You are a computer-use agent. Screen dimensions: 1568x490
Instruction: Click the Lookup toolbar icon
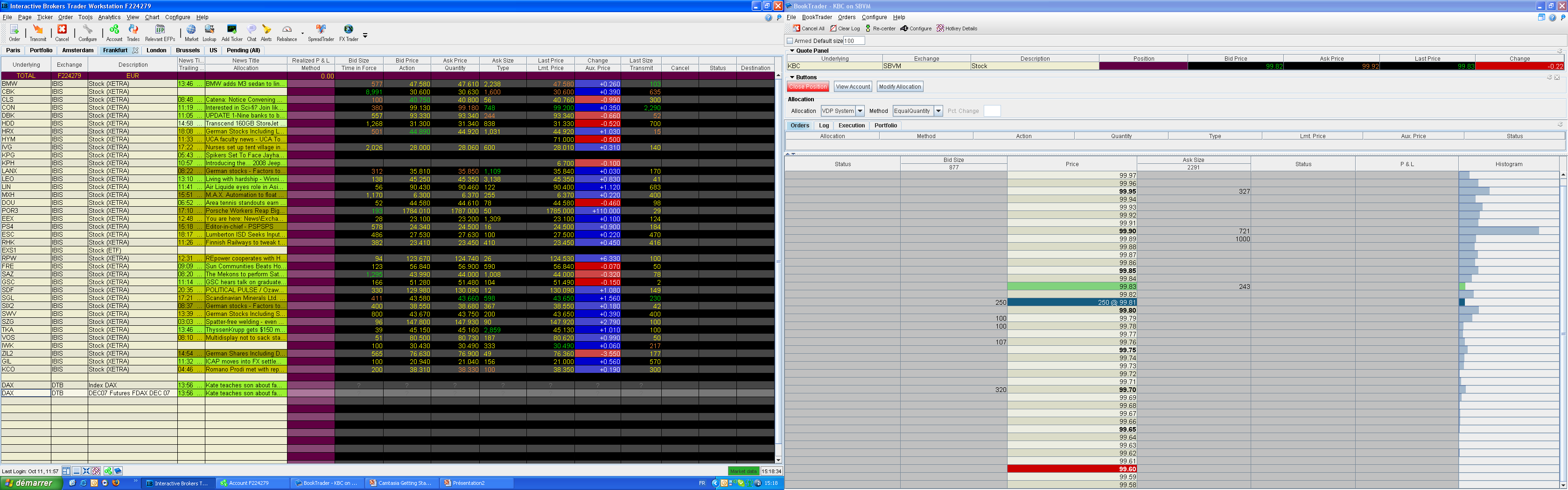(210, 33)
